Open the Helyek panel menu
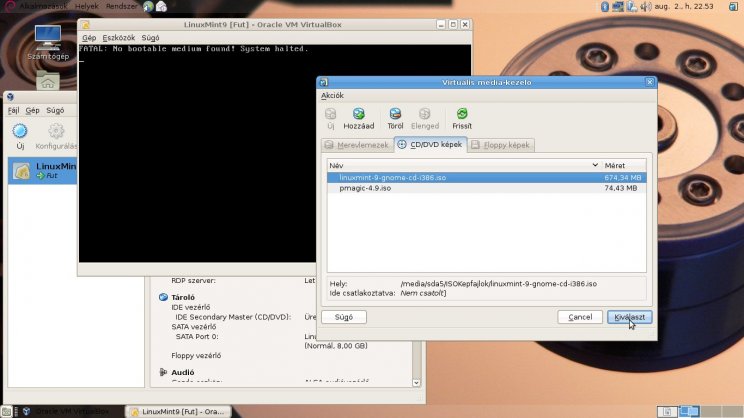This screenshot has height=418, width=744. point(86,6)
